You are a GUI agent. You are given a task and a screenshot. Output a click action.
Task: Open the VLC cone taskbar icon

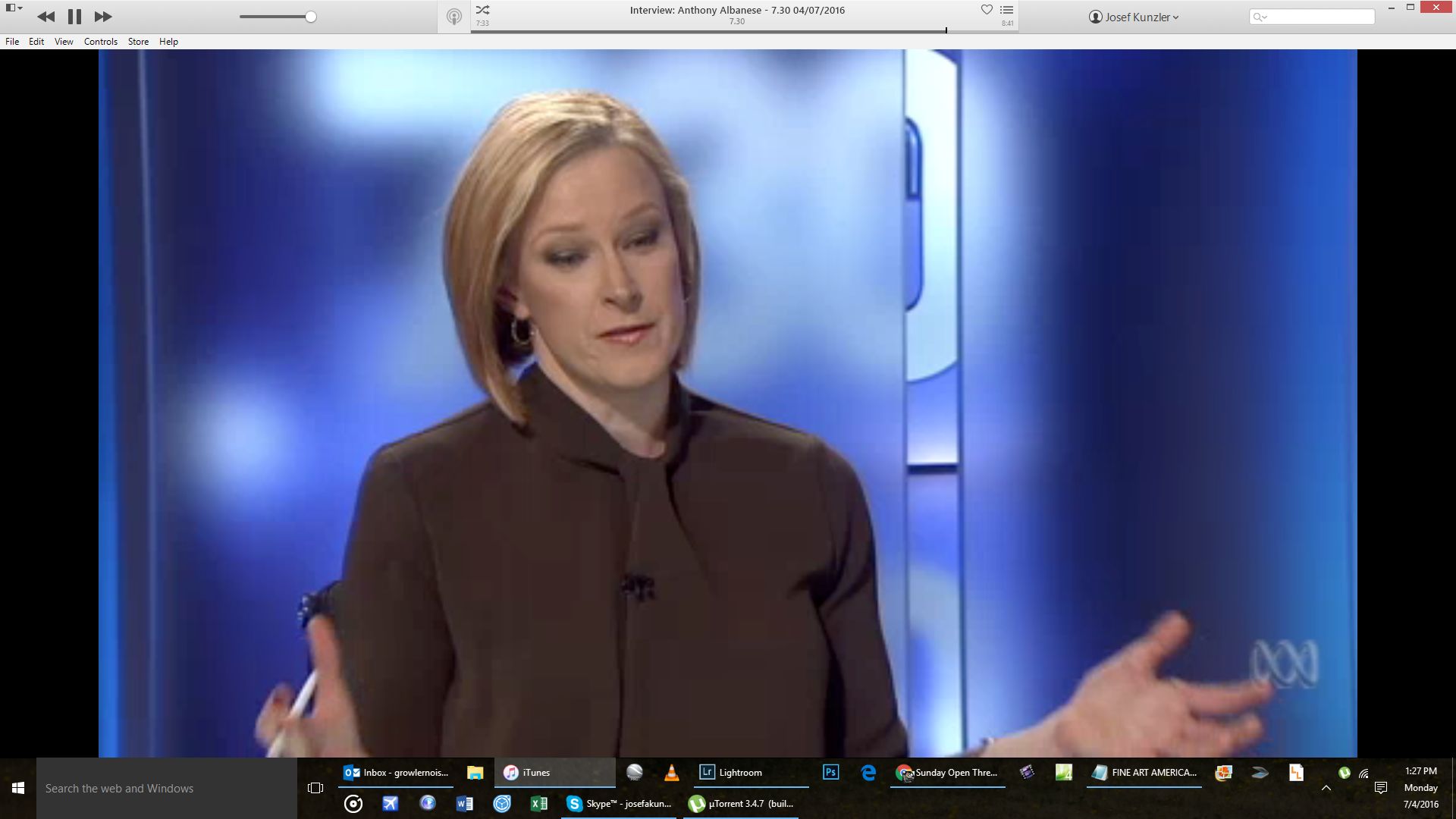[671, 773]
